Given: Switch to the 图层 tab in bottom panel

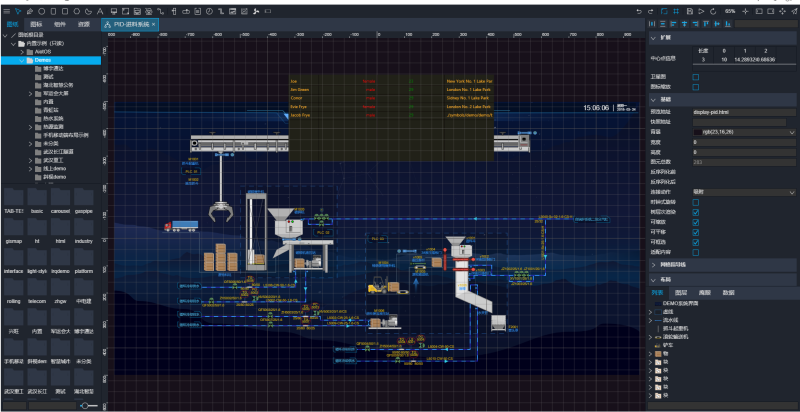Looking at the screenshot, I should tap(681, 292).
